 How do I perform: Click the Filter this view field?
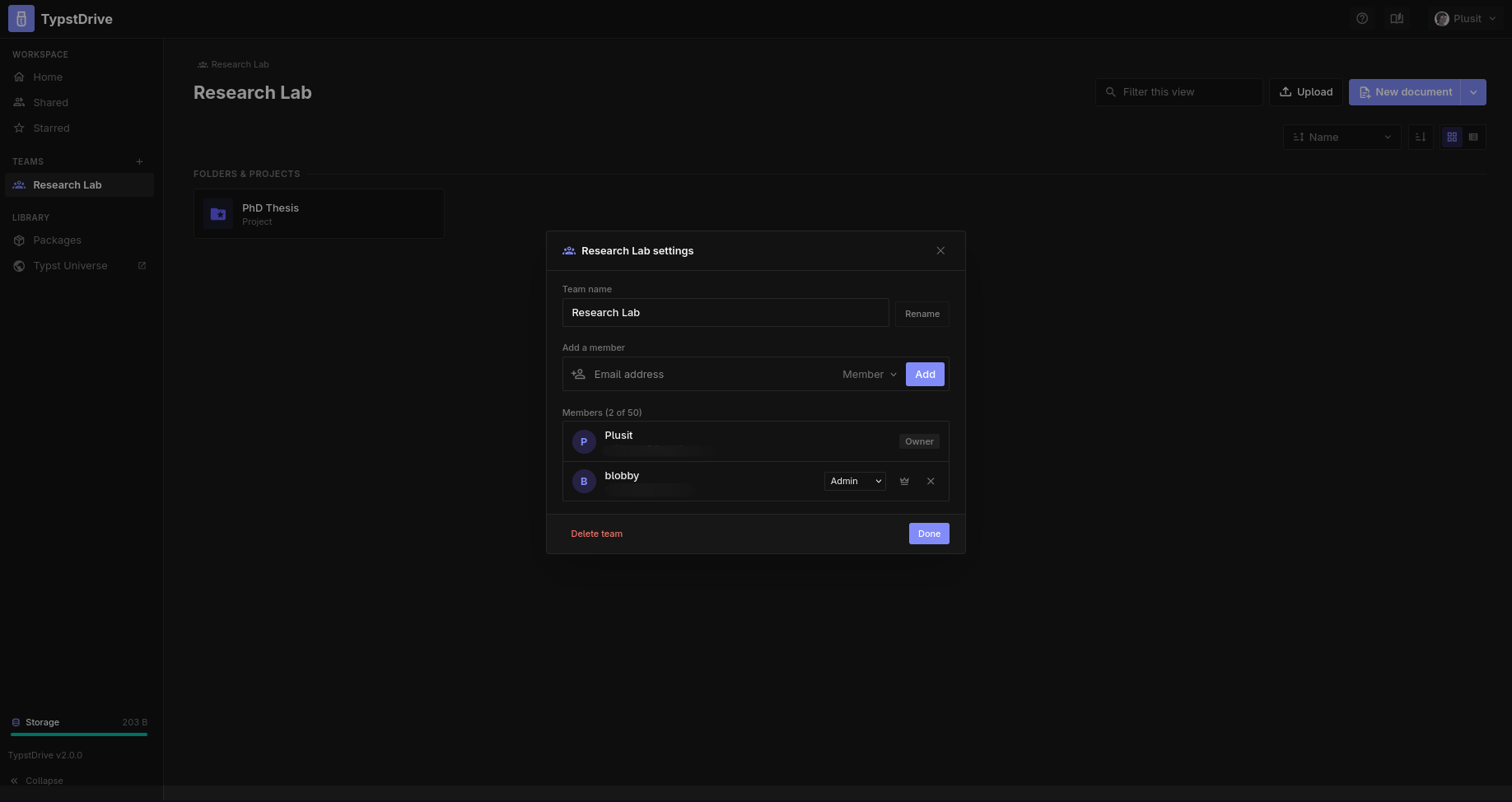[1178, 92]
